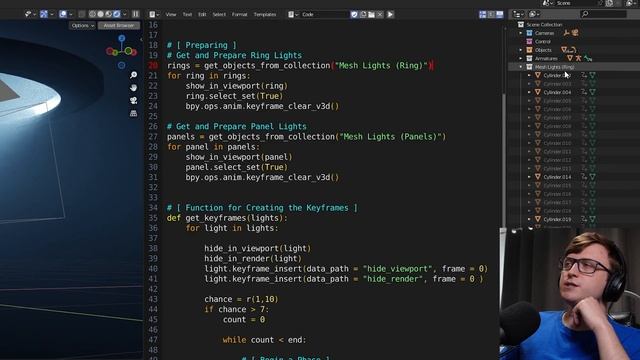Select rendered viewport shading
This screenshot has height=360, width=640.
point(117,14)
